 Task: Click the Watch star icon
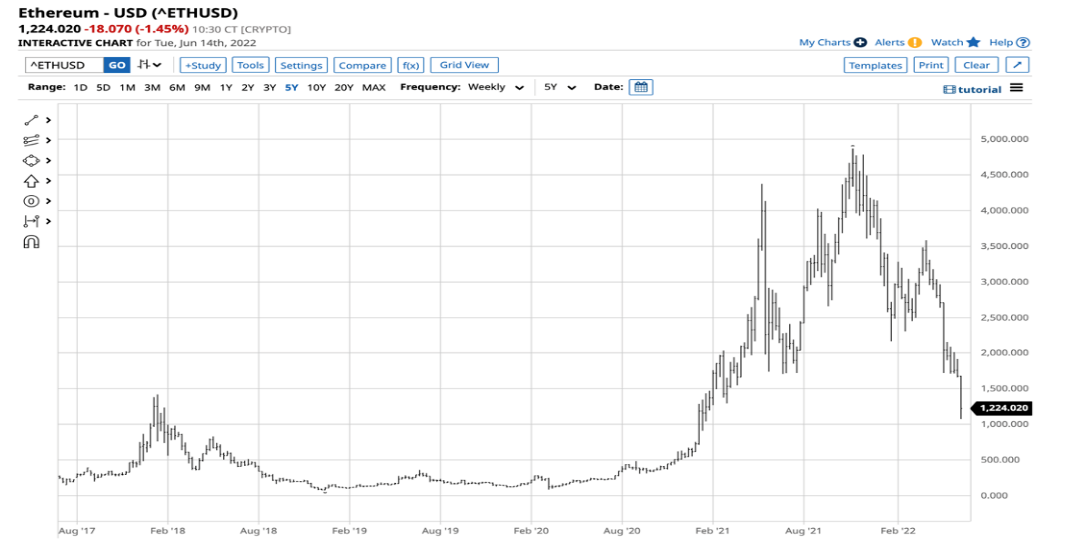click(x=974, y=42)
